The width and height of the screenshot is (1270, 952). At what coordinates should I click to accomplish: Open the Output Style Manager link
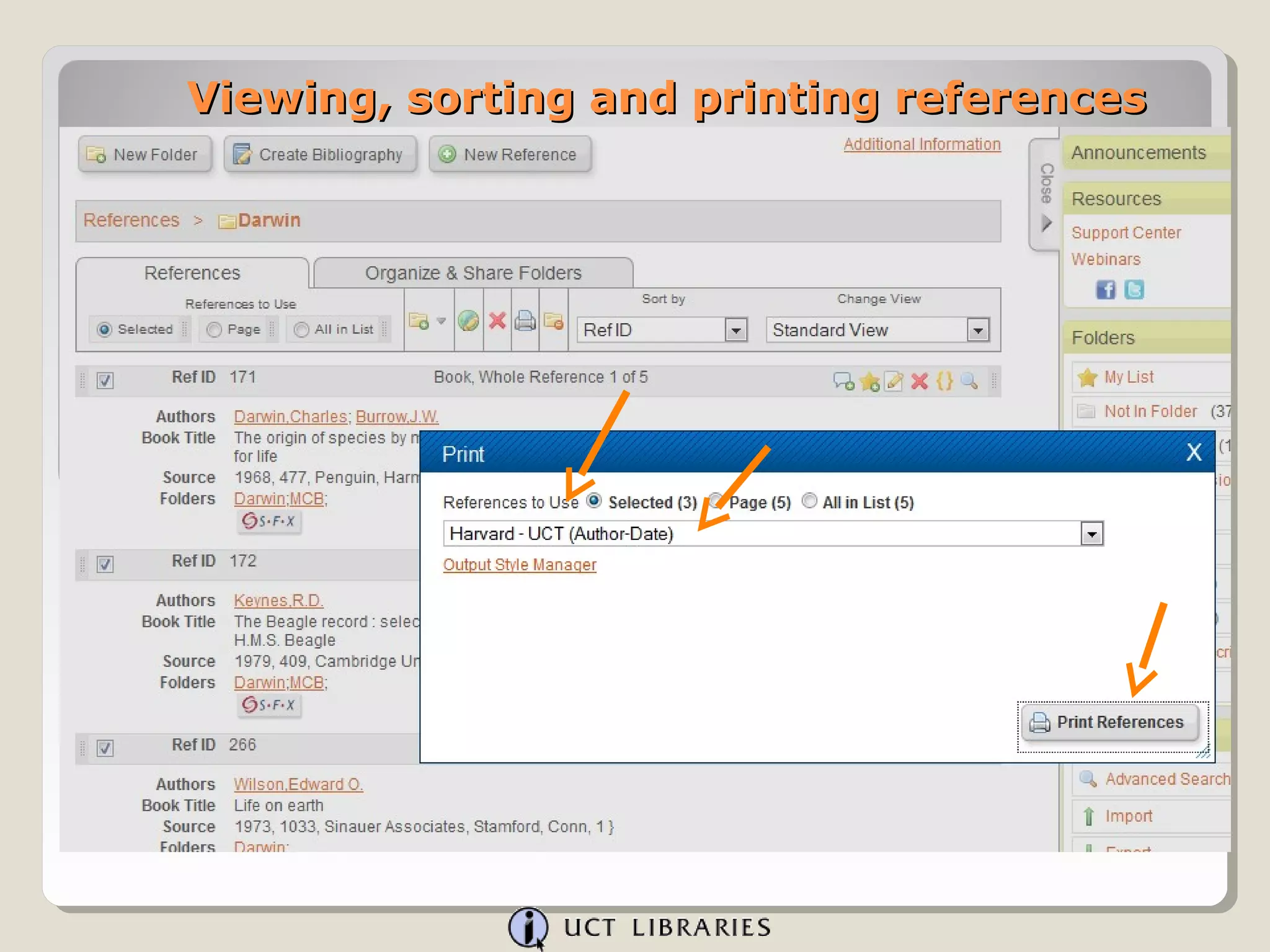click(x=520, y=565)
